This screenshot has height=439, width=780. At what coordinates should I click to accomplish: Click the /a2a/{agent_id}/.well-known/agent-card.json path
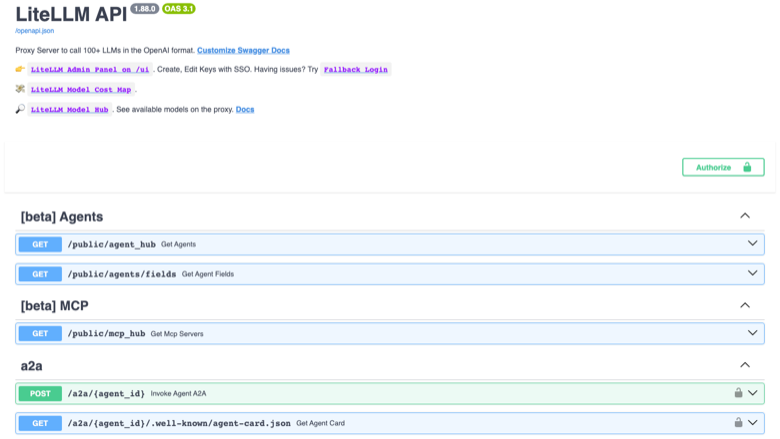click(179, 423)
